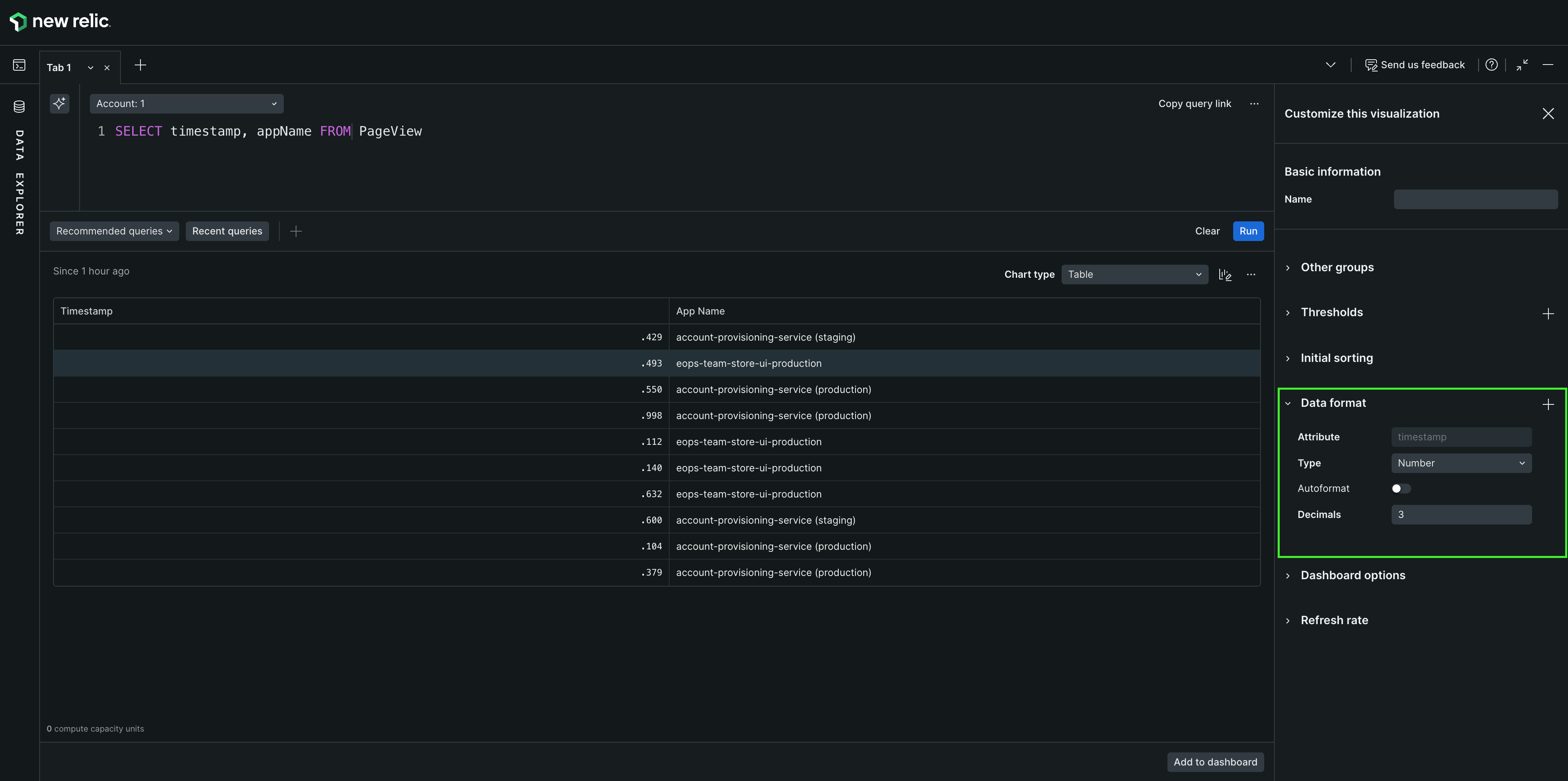This screenshot has height=781, width=1568.
Task: Add another query with the plus icon
Action: coord(296,231)
